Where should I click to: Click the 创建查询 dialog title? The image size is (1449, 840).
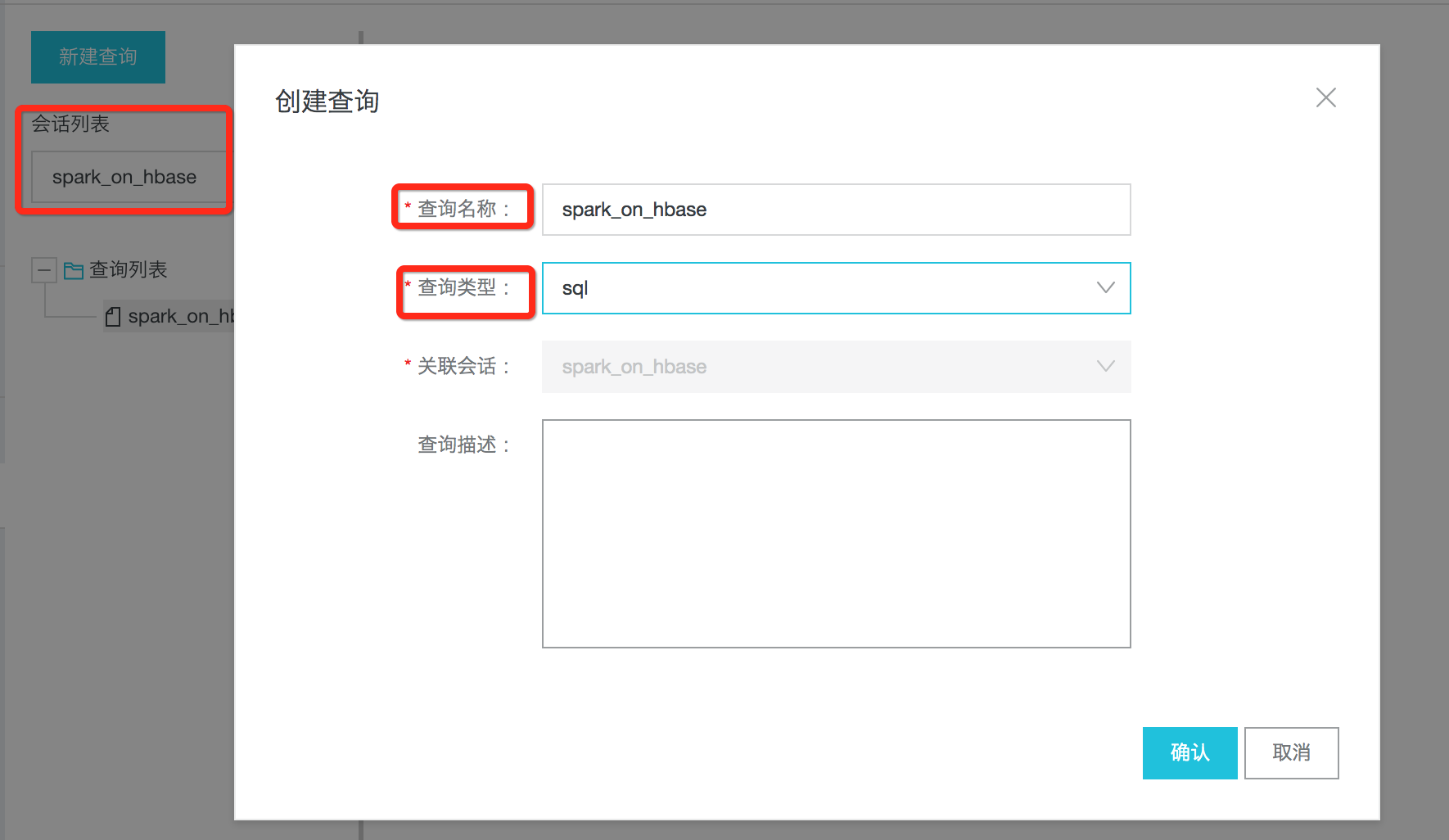coord(327,101)
